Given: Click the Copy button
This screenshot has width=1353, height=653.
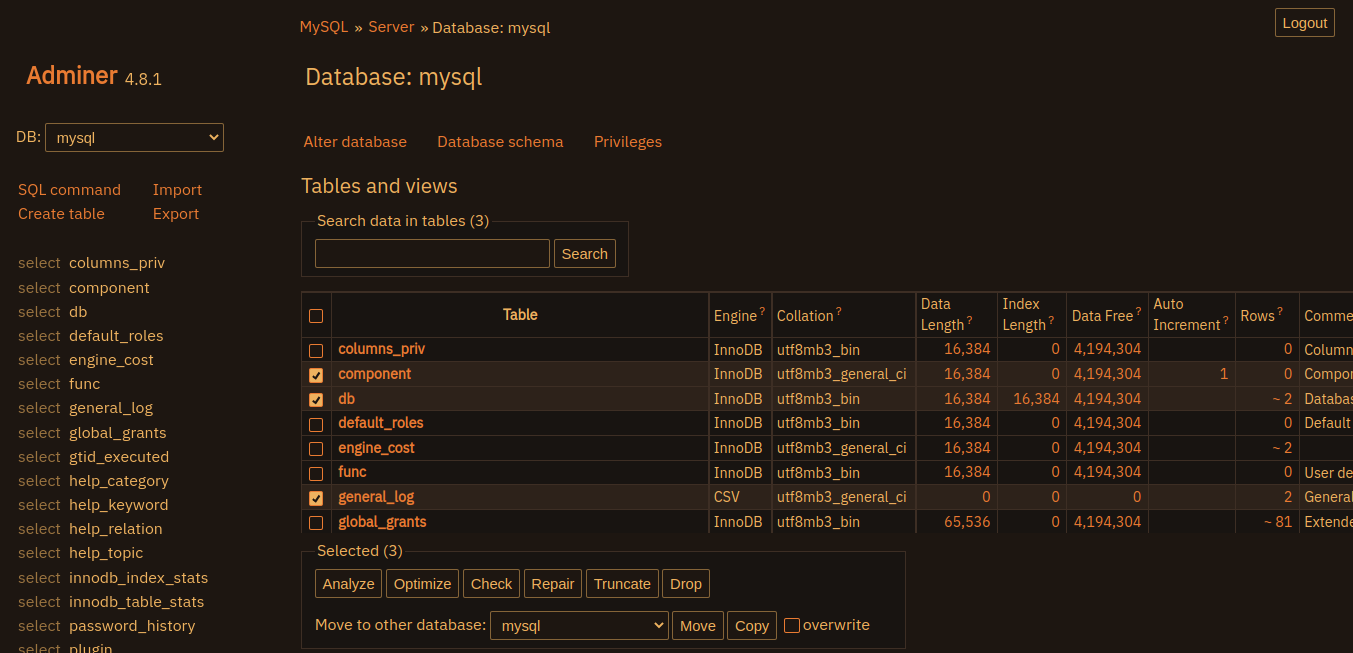Looking at the screenshot, I should coord(752,626).
